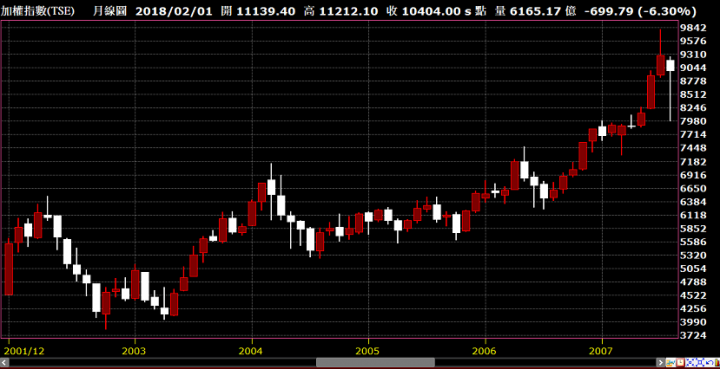Click the 7980 price axis label
Screen dimensions: 720x369
693,121
